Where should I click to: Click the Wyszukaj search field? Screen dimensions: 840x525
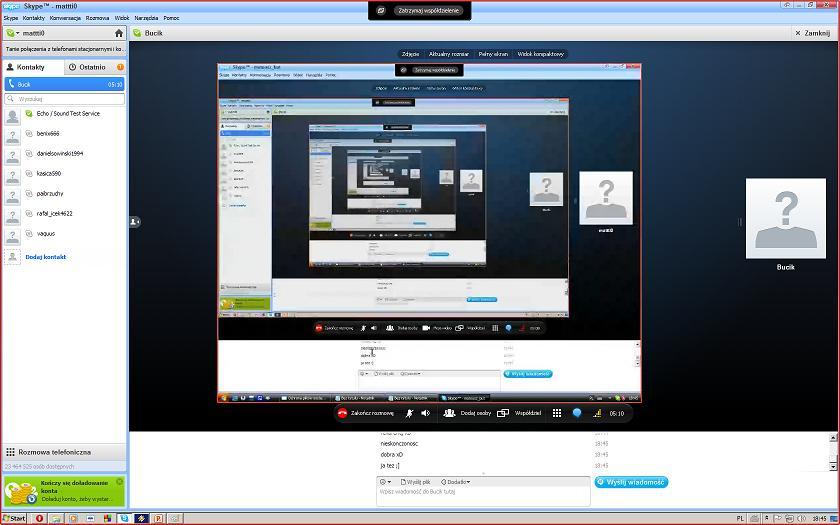pyautogui.click(x=64, y=99)
